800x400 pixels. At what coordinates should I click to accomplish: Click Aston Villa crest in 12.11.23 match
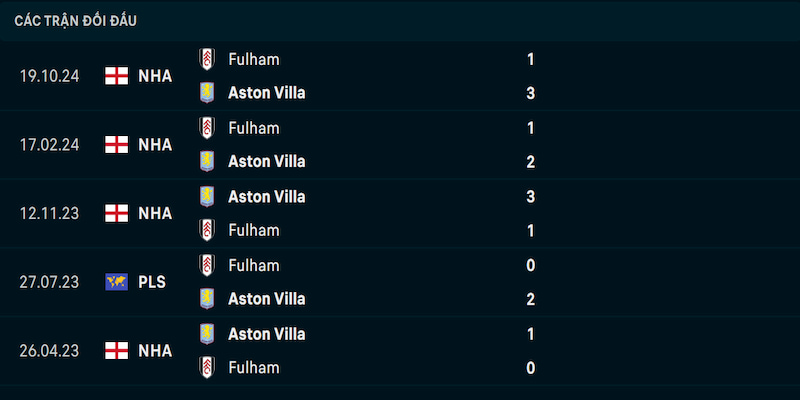pos(207,196)
